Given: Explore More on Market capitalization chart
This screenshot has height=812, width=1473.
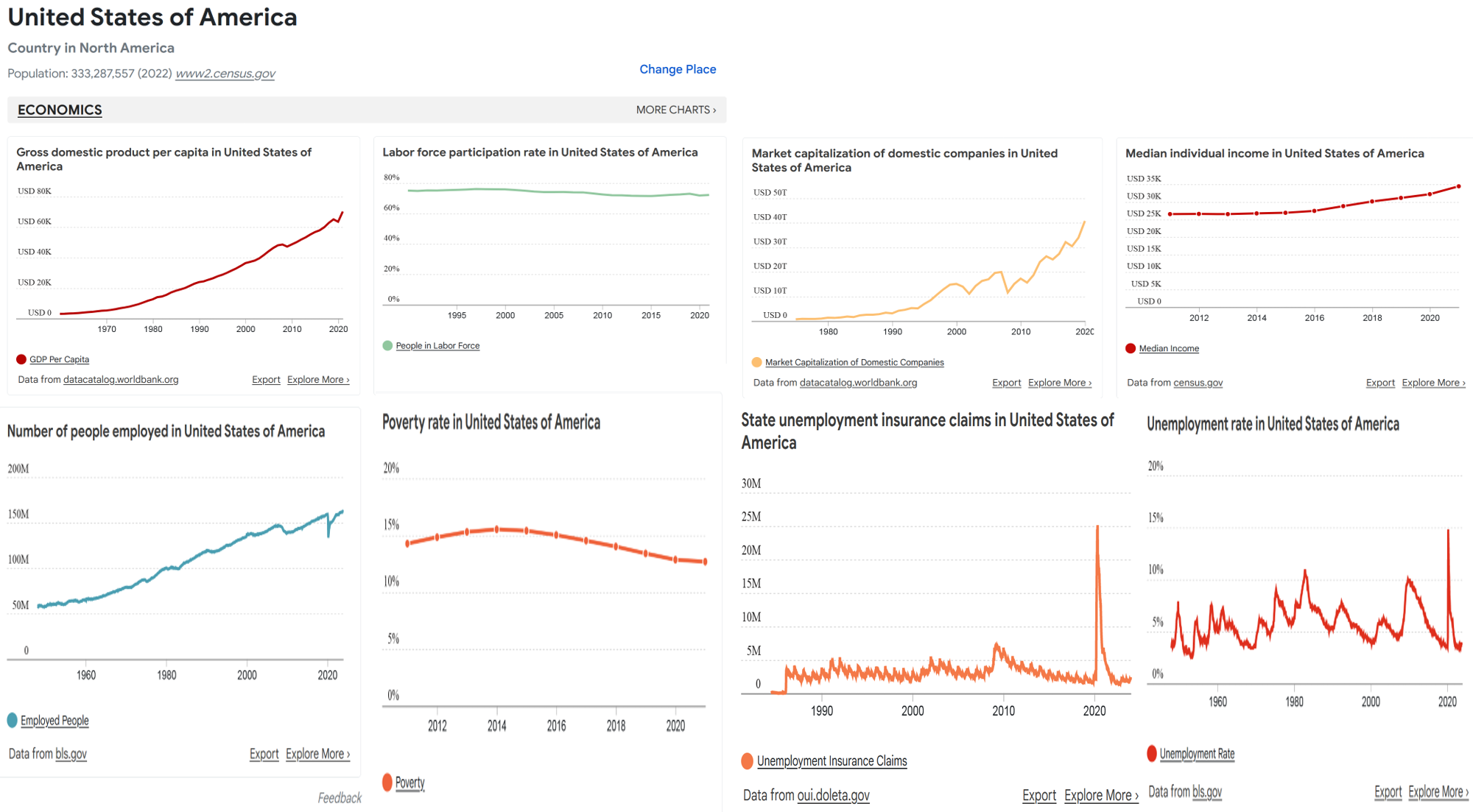Looking at the screenshot, I should coord(1059,383).
